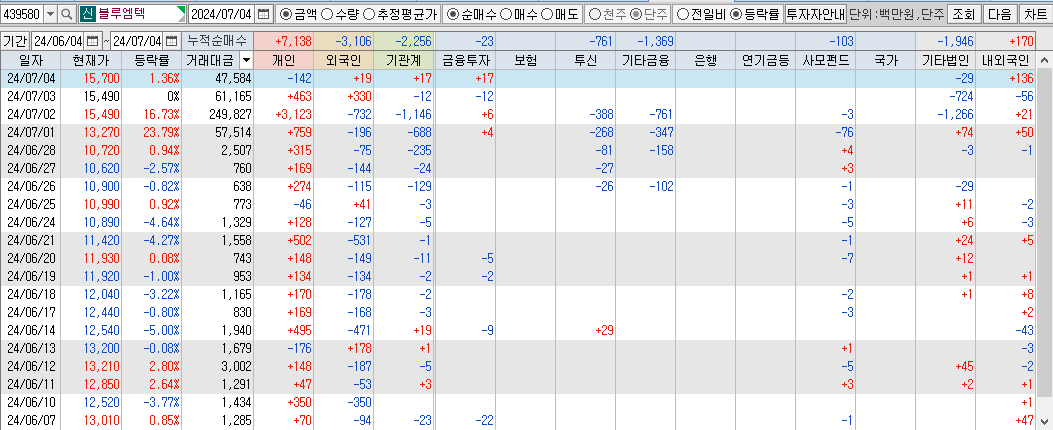Image resolution: width=1053 pixels, height=430 pixels.
Task: Select the 수량 radio button
Action: tap(327, 13)
